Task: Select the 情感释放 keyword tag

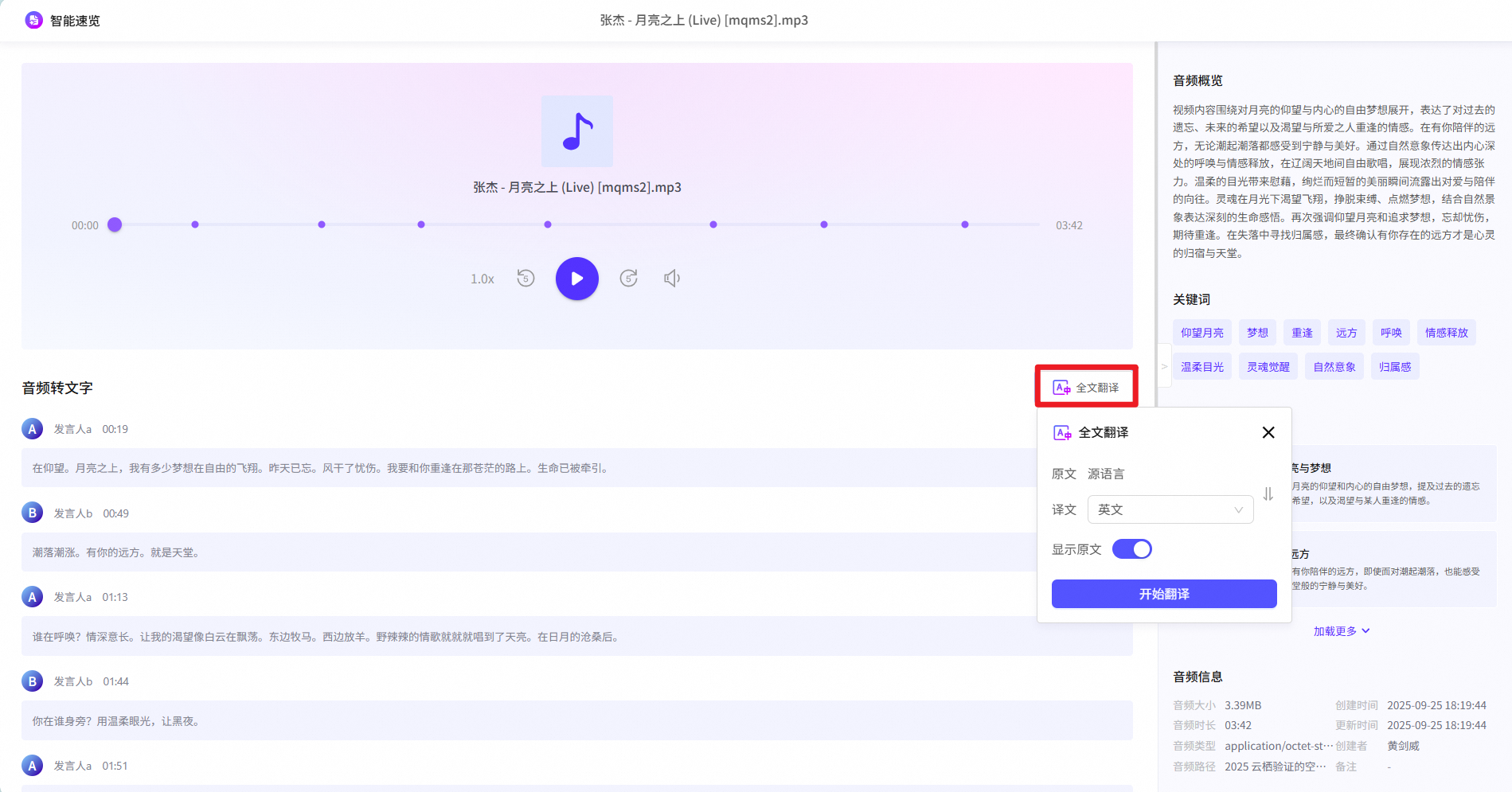Action: [1447, 333]
